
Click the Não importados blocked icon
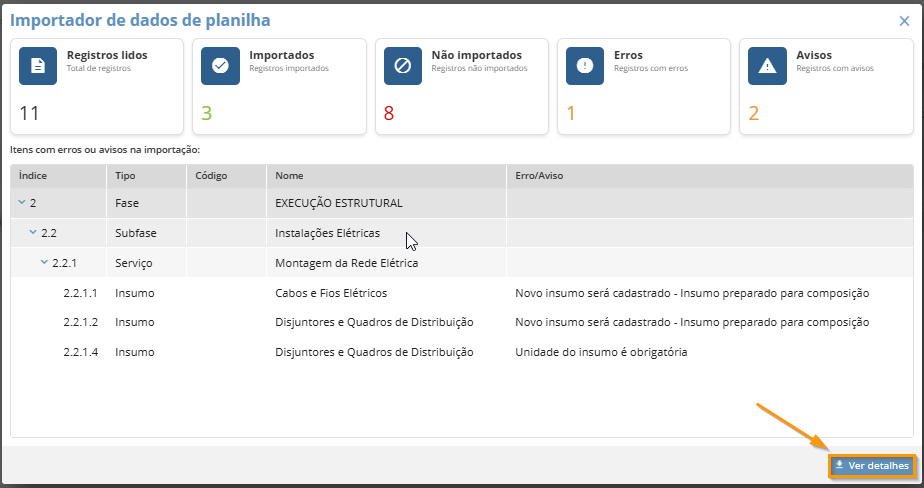pyautogui.click(x=402, y=65)
